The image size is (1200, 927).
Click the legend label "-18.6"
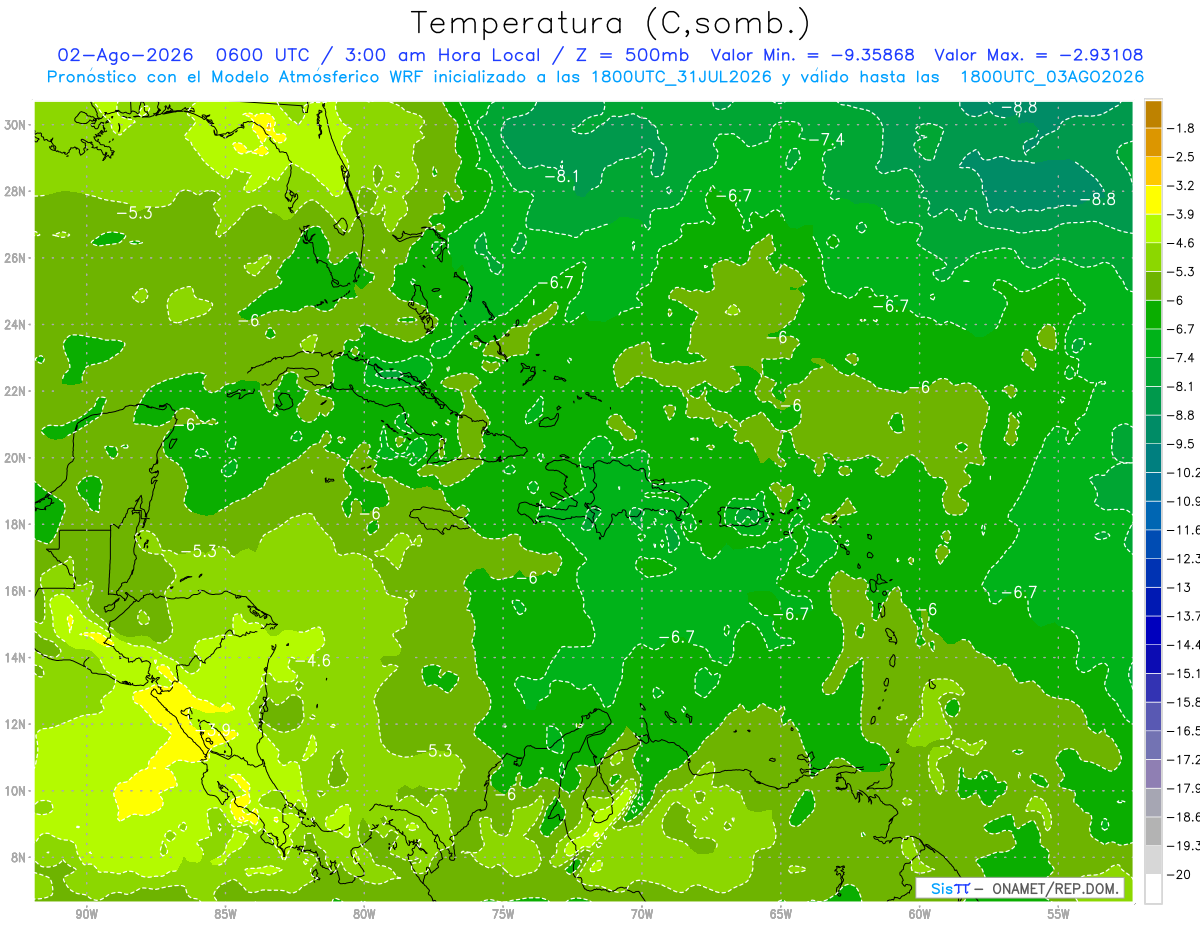tap(1184, 817)
